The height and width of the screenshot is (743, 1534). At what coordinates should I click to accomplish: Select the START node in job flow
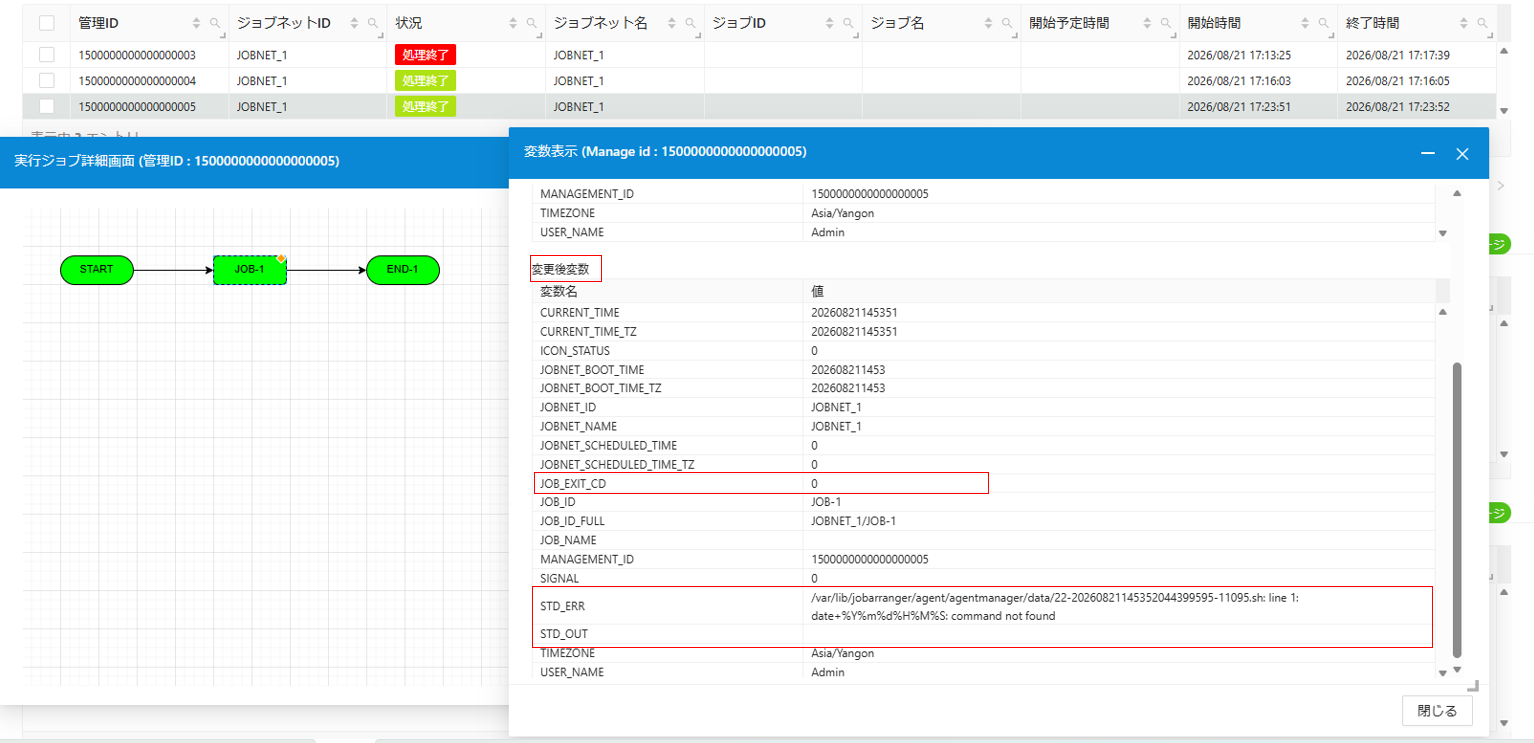point(96,269)
